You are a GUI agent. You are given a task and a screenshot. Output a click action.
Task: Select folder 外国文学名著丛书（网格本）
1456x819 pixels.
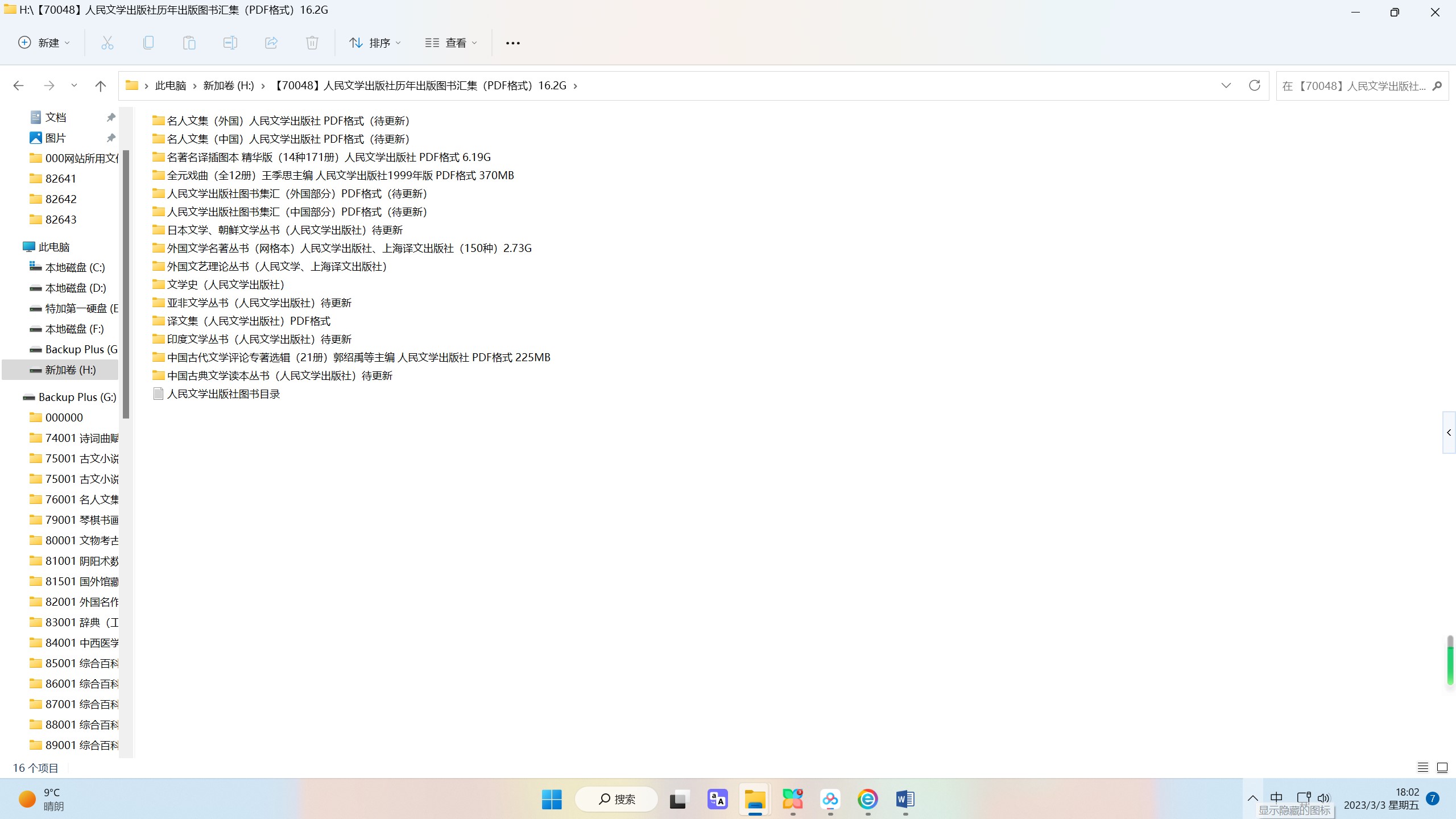[x=342, y=248]
